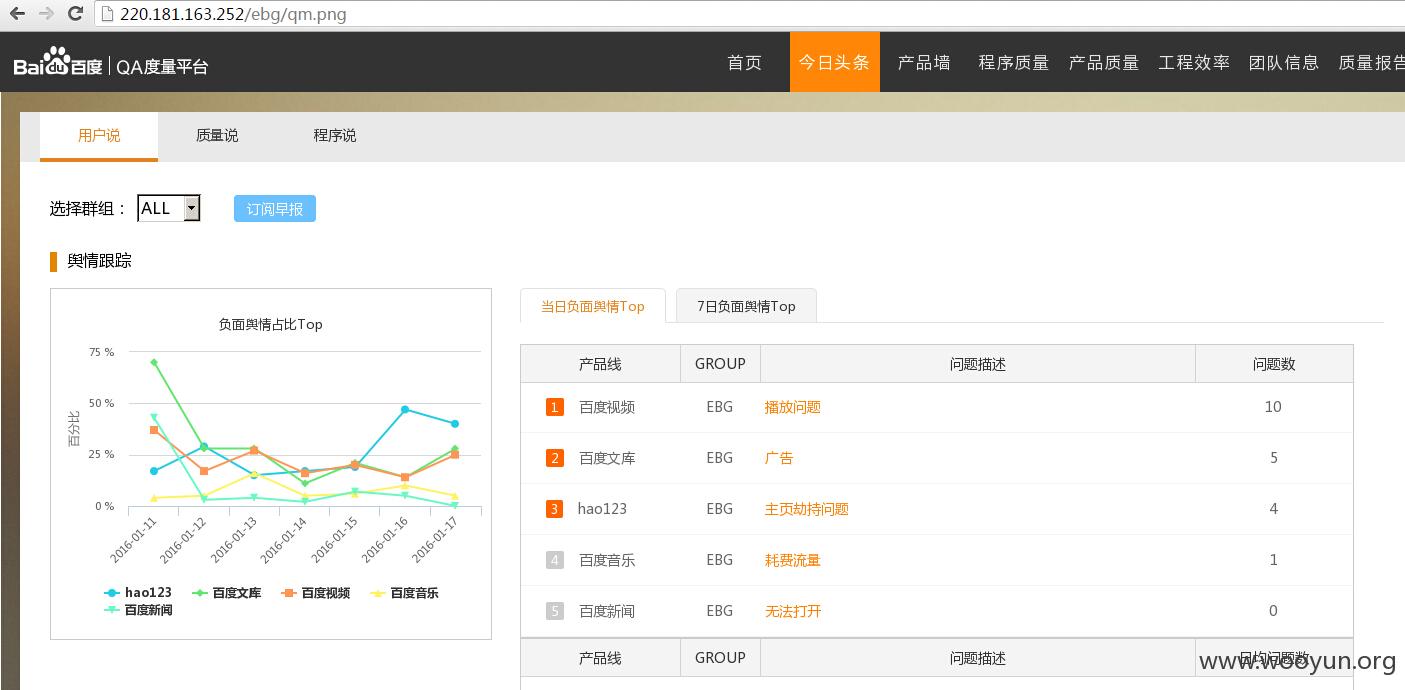Toggle the 百度音乐 series in the legend
This screenshot has width=1405, height=690.
pos(405,593)
